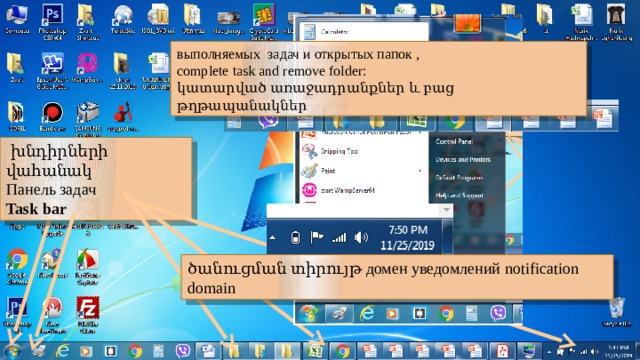Click the dropdown arrow above the enlarged tray

tap(446, 210)
